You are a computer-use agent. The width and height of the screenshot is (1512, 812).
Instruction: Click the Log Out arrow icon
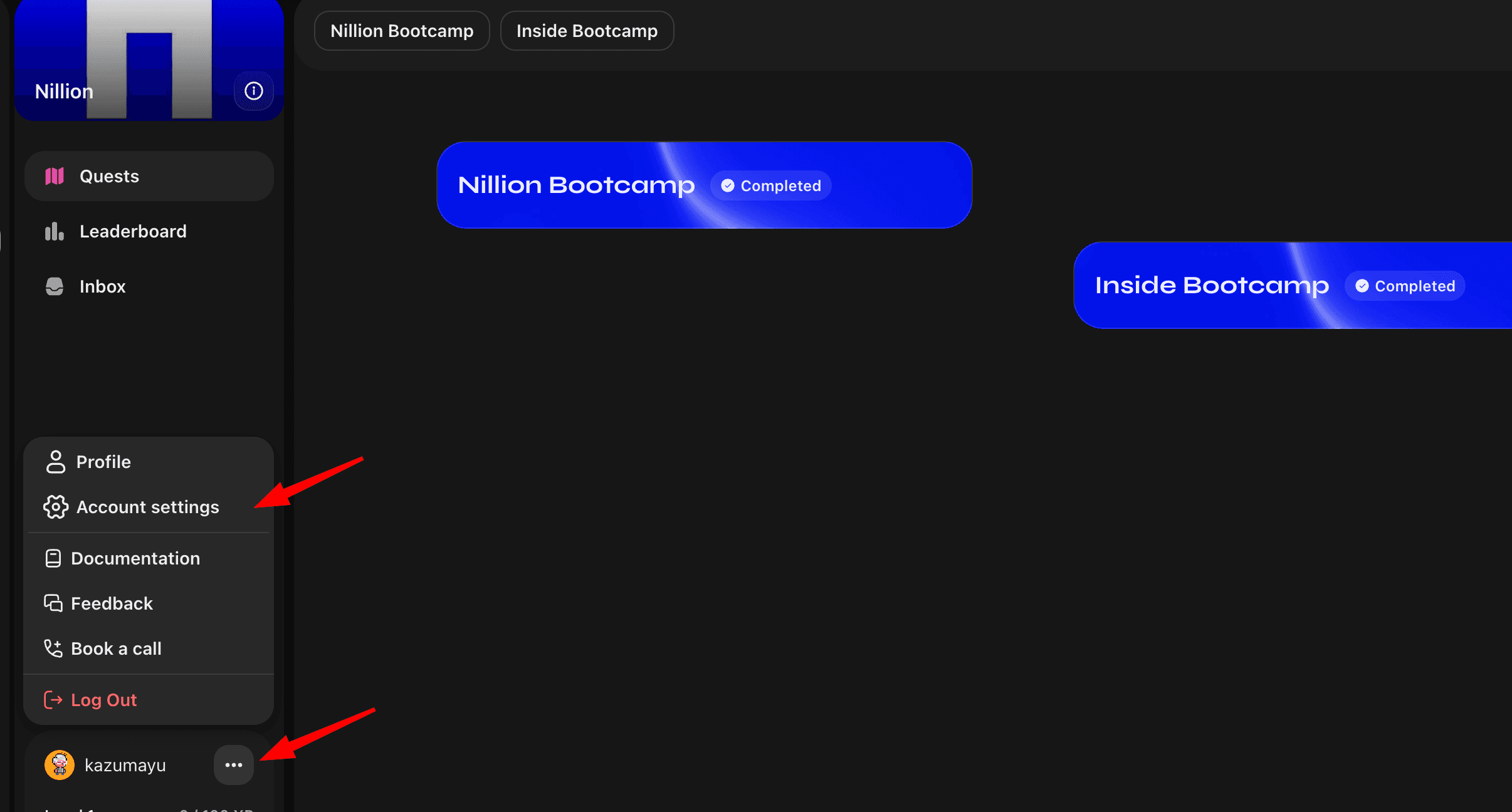53,700
